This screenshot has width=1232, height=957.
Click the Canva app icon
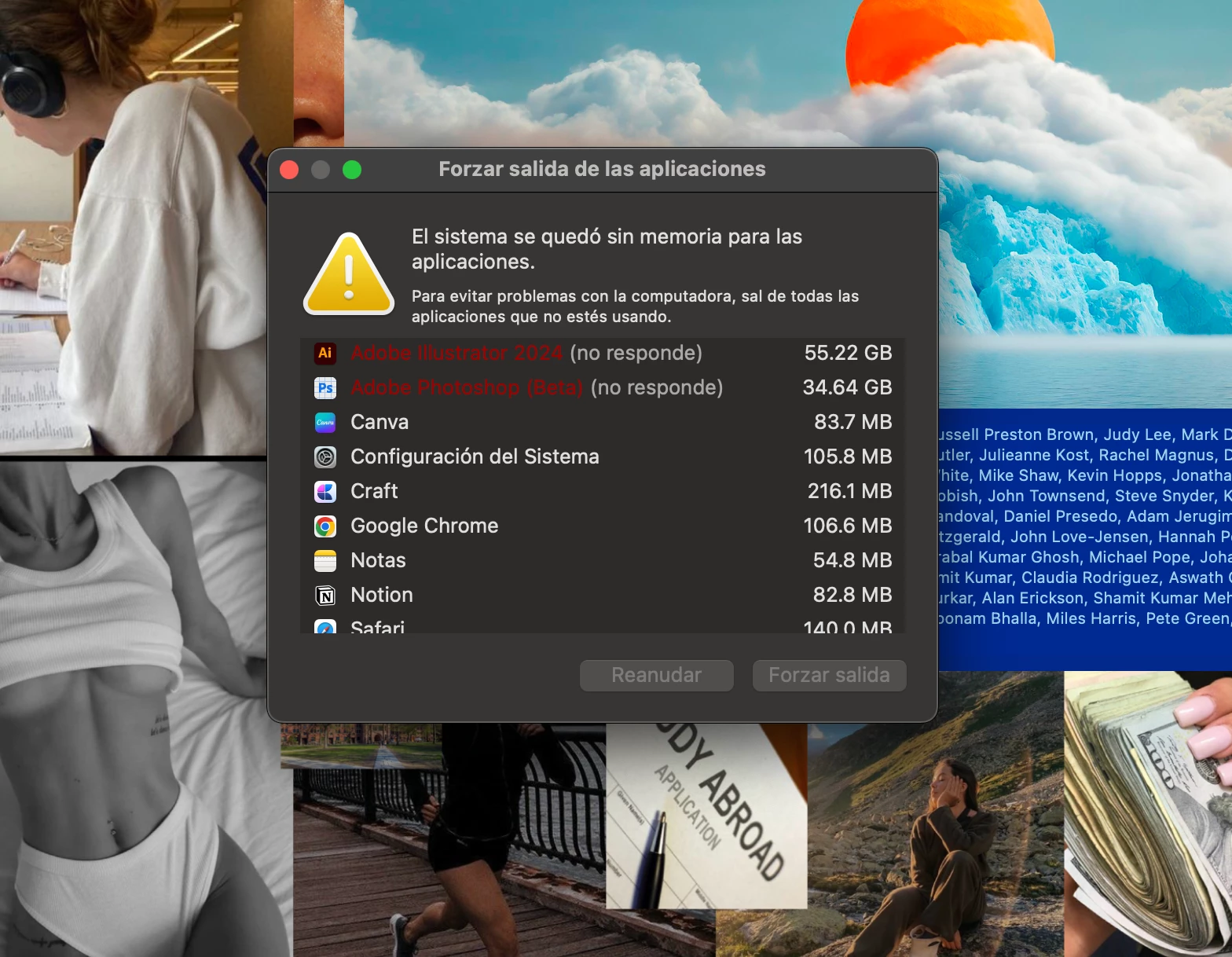pos(325,422)
